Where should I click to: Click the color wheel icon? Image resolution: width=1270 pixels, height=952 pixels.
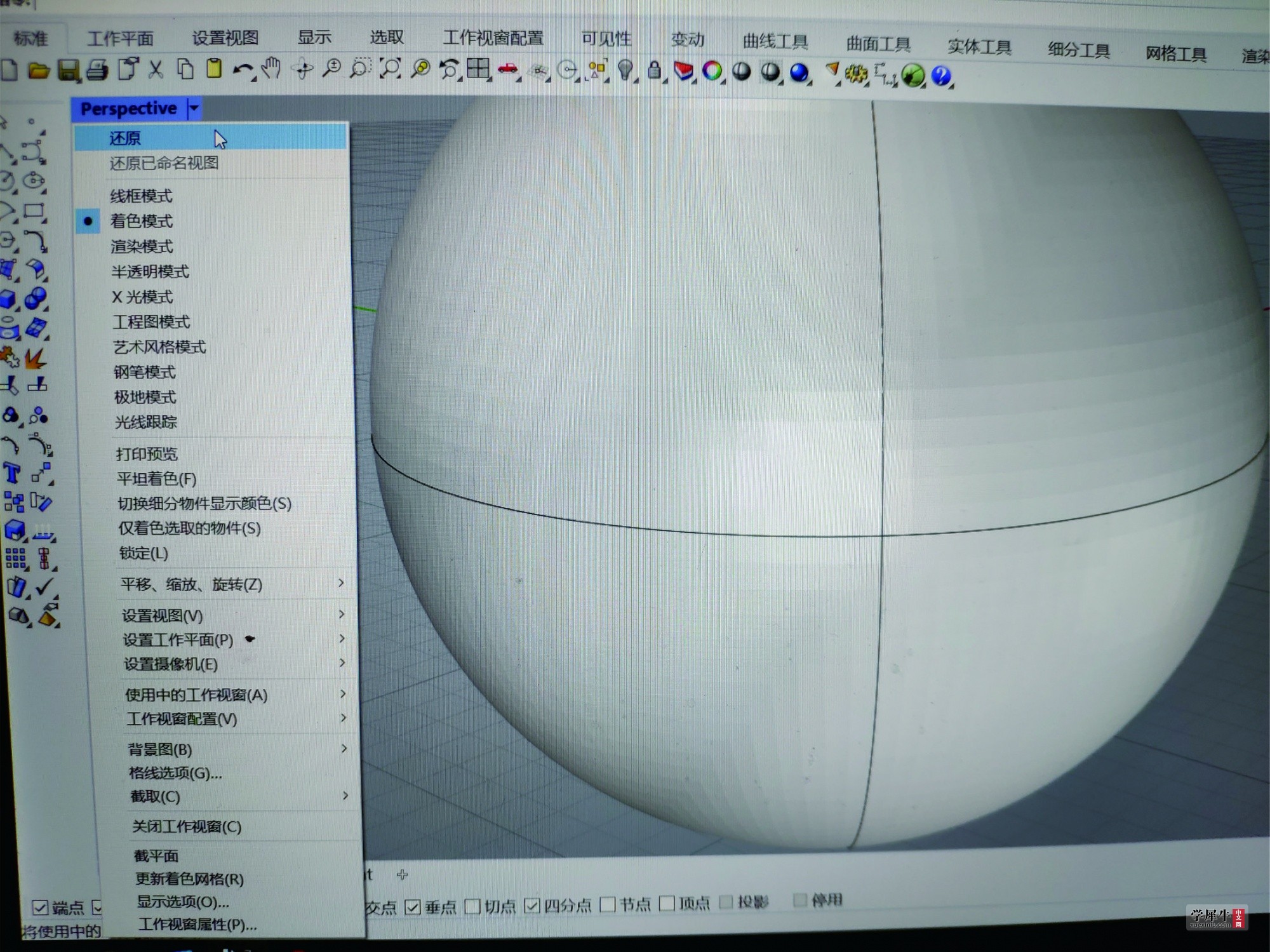712,71
